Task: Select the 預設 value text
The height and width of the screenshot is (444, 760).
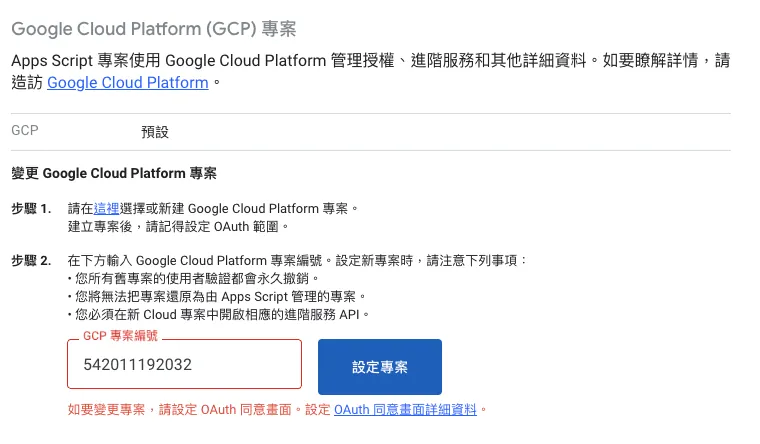Action: point(156,131)
